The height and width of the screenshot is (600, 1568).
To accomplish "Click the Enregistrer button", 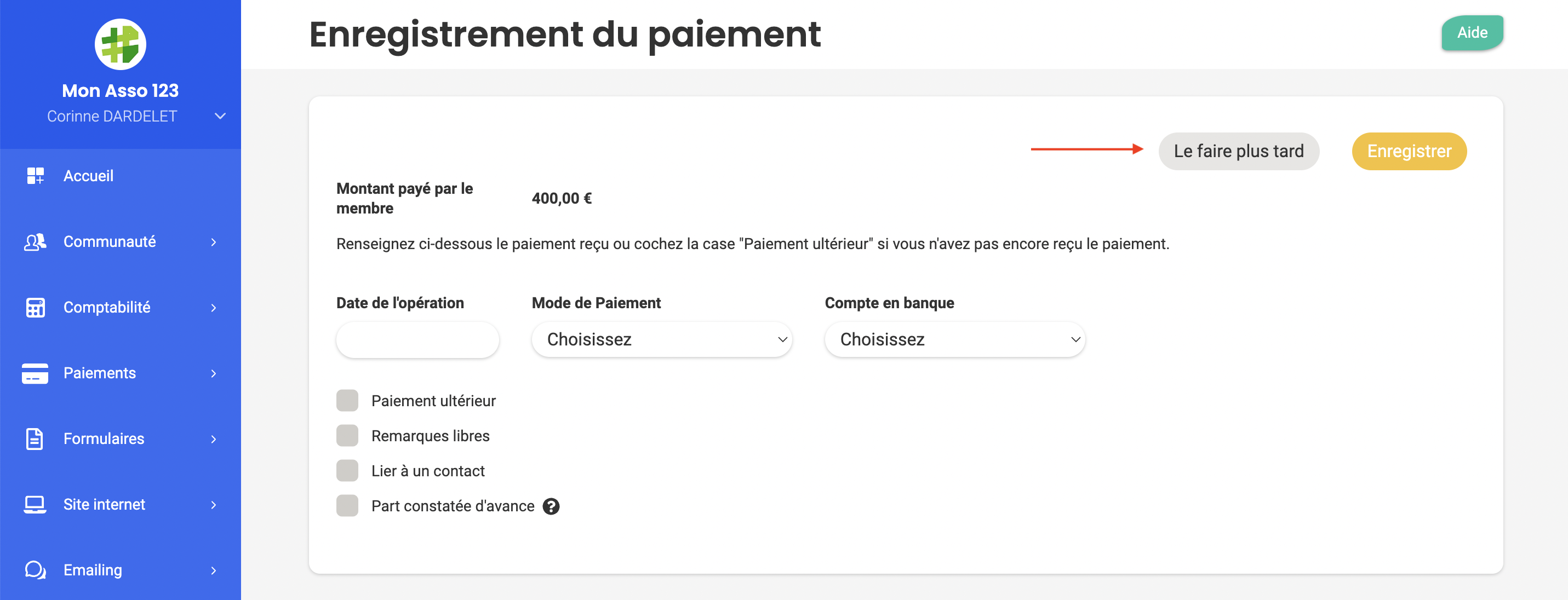I will 1409,151.
